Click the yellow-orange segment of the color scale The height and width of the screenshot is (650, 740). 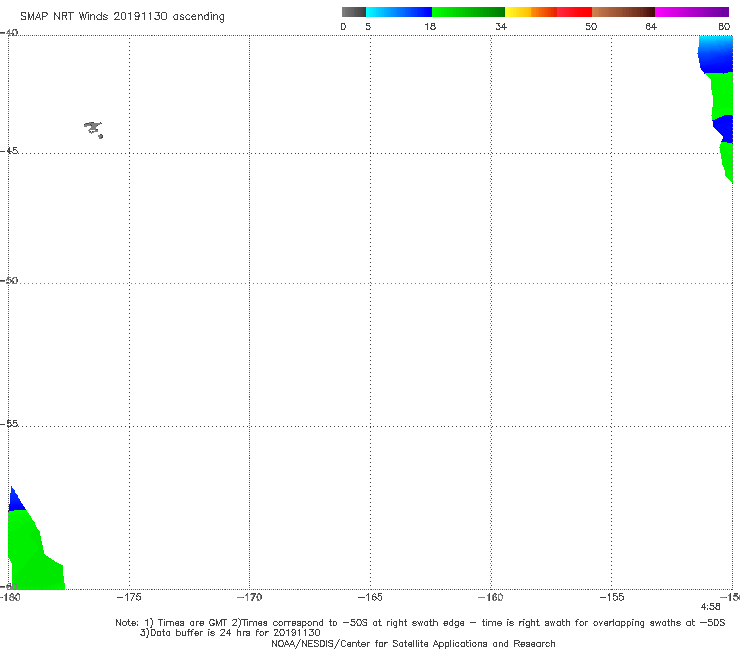pyautogui.click(x=531, y=12)
